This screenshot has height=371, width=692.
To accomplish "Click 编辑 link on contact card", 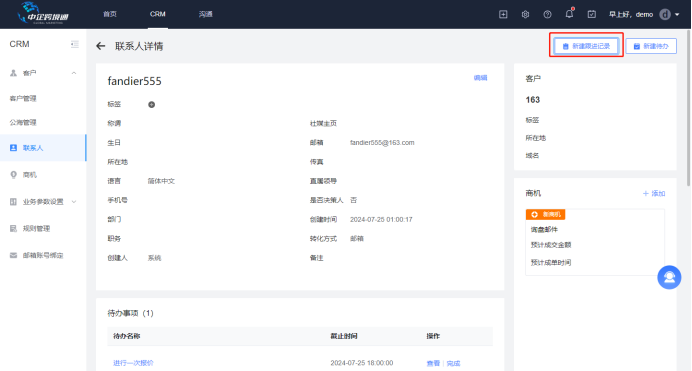I will point(480,78).
